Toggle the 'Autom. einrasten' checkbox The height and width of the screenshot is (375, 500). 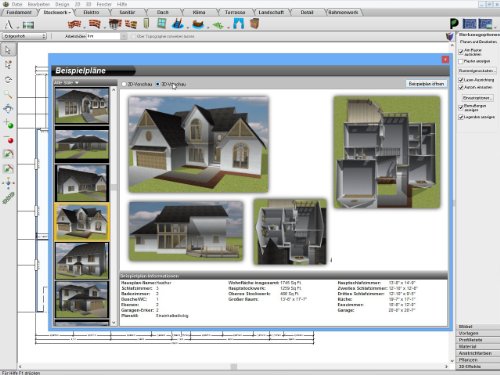pos(461,87)
